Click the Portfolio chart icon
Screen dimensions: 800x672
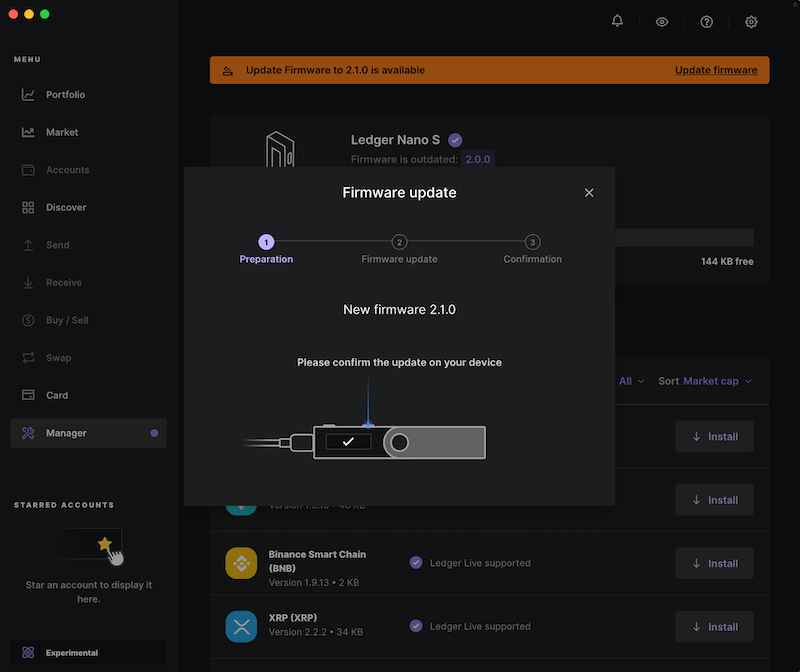(x=28, y=94)
